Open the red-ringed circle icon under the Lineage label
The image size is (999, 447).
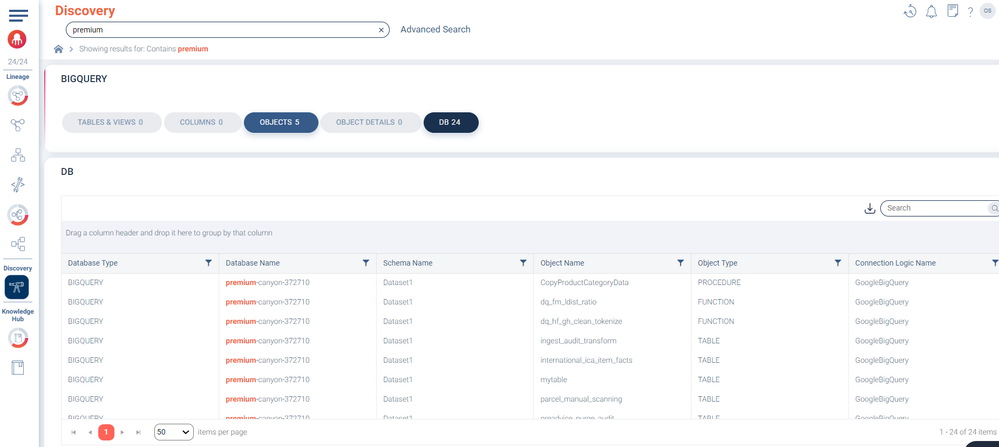18,96
